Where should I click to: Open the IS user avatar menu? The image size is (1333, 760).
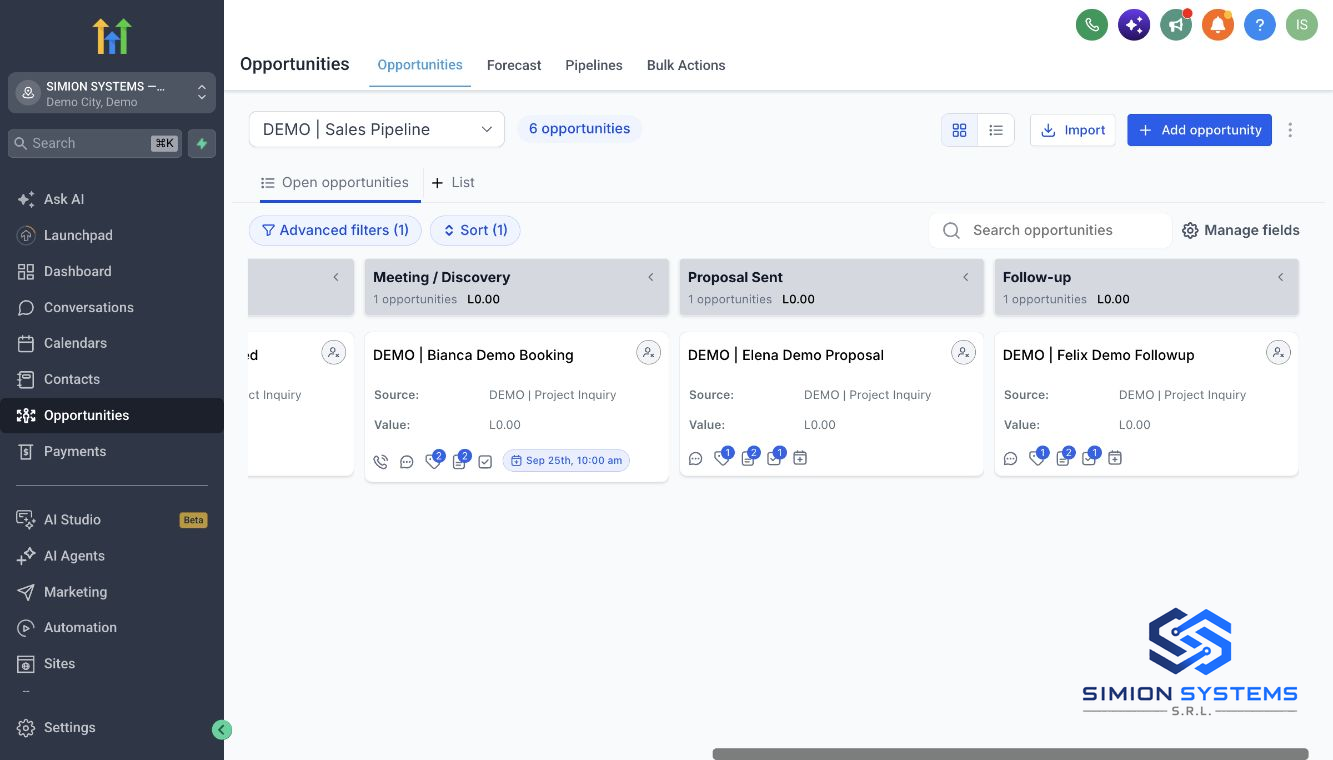point(1302,25)
